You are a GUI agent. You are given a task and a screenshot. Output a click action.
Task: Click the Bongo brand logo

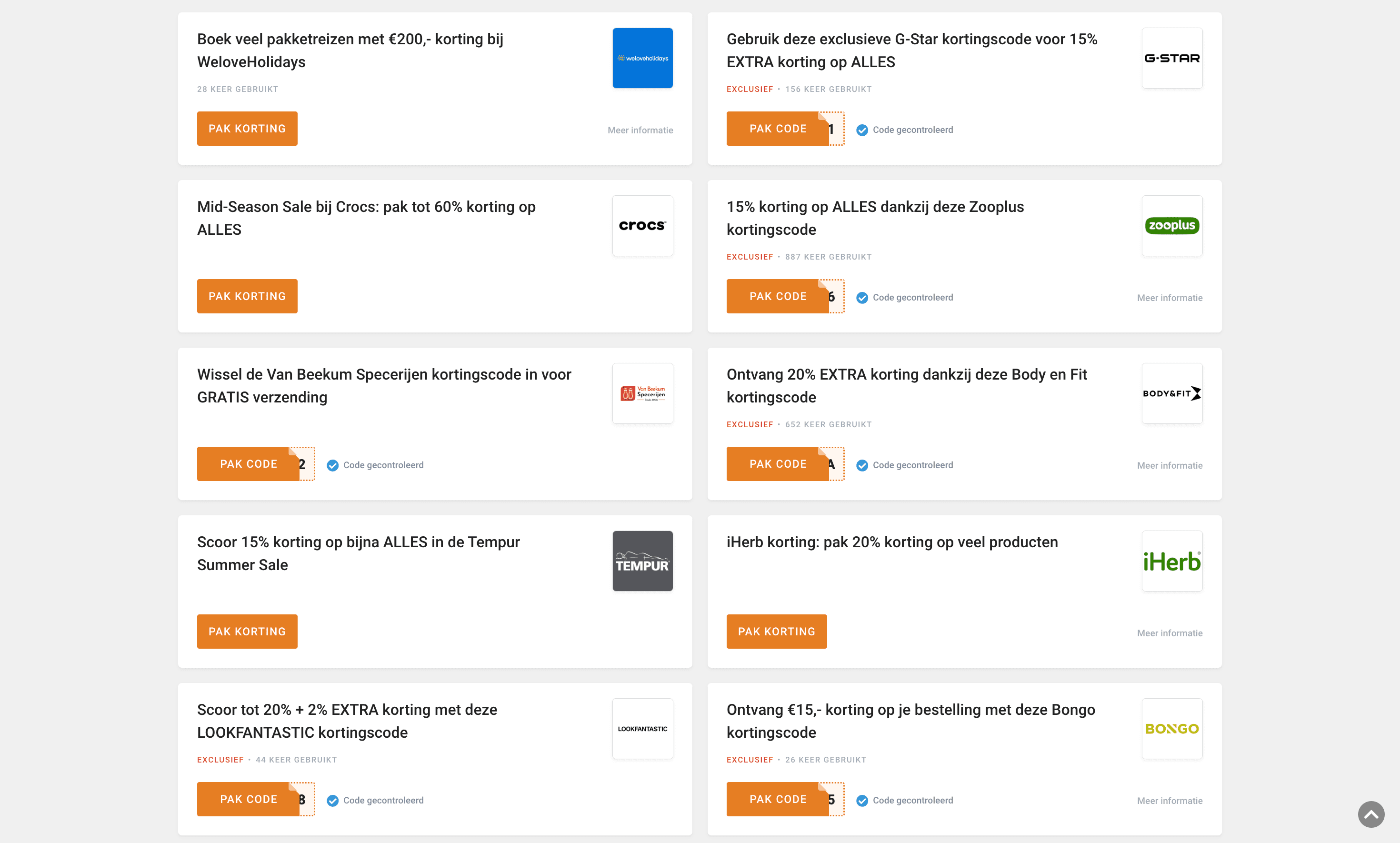click(x=1172, y=728)
